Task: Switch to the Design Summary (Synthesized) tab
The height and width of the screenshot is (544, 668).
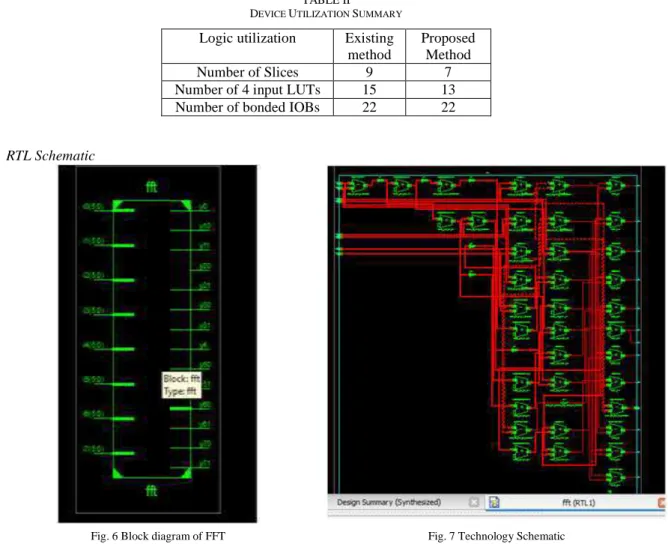Action: [x=389, y=502]
